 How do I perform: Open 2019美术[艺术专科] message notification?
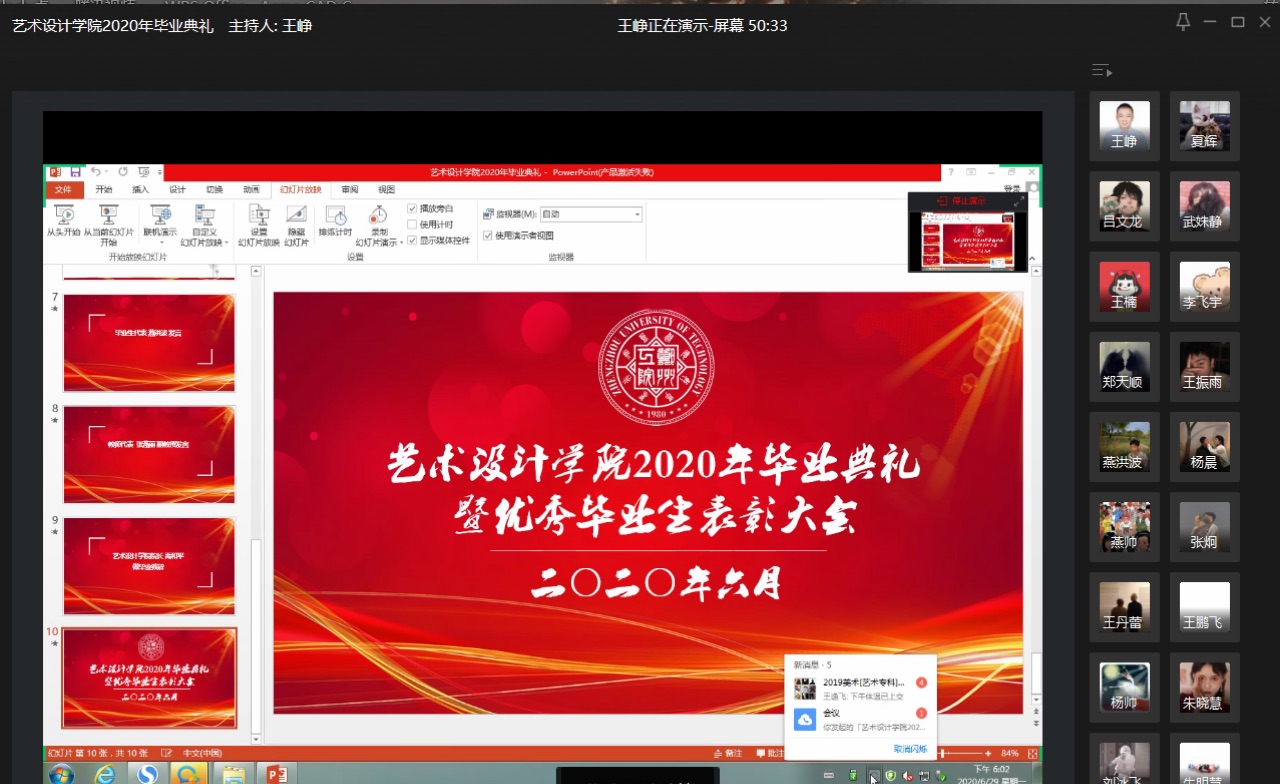click(860, 688)
